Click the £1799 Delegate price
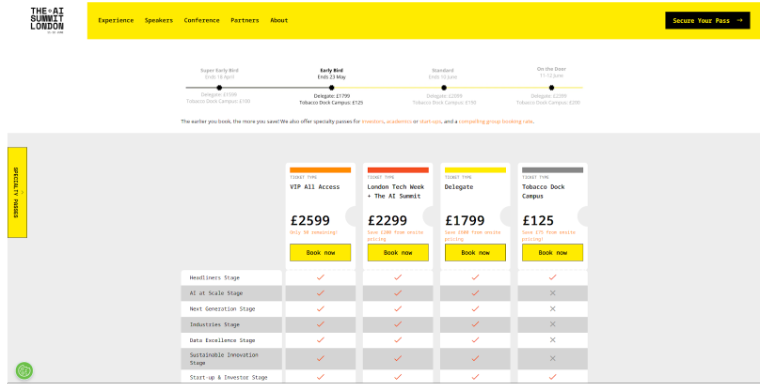This screenshot has height=386, width=764. tap(465, 221)
